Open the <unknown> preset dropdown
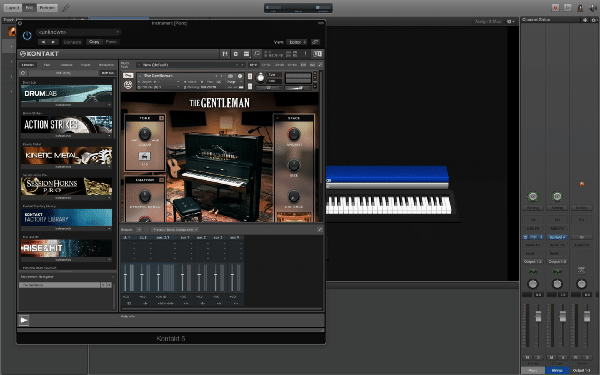Screen dimensions: 600x375 [79, 32]
